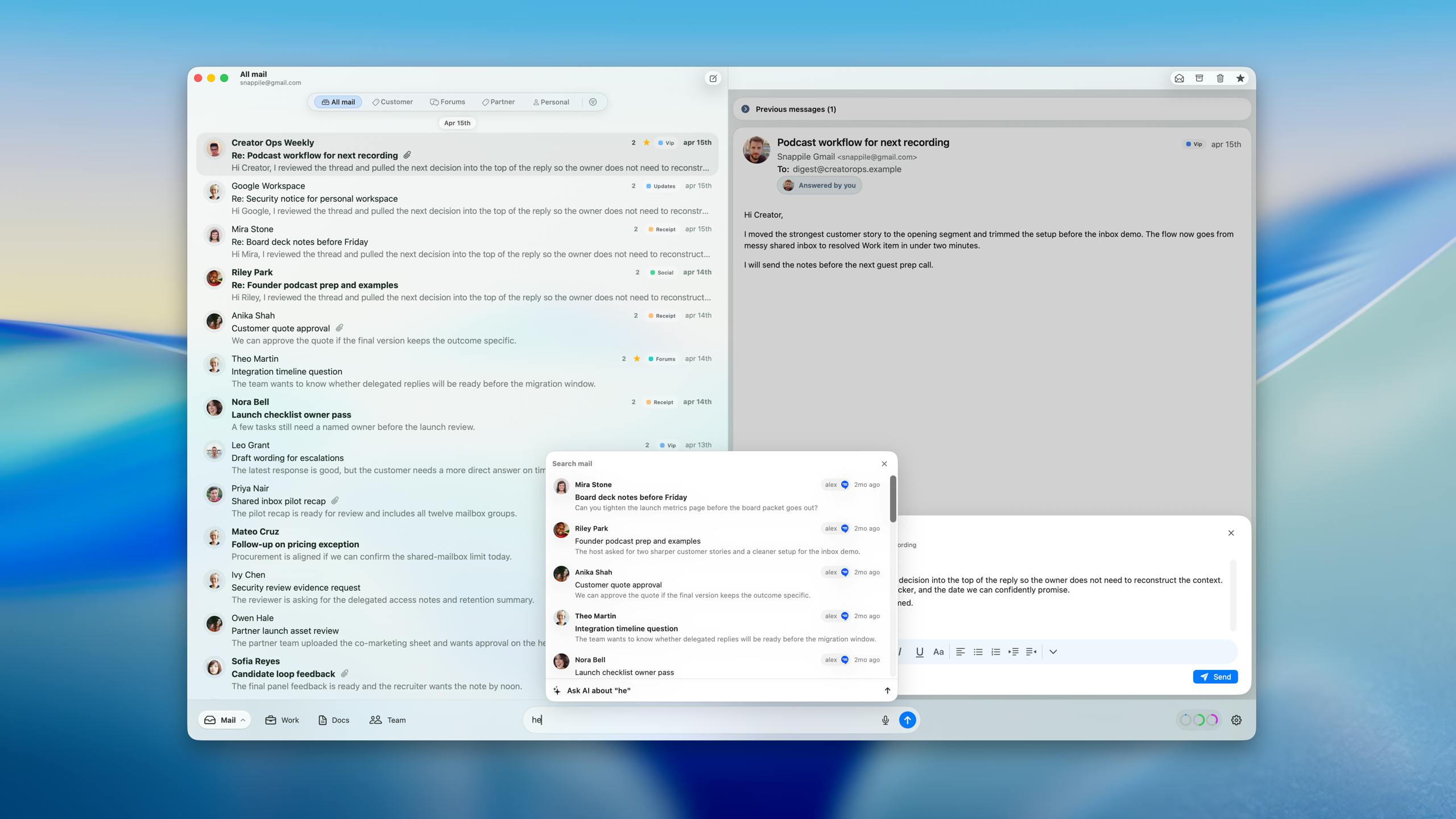Insert a numbered list in the reply
This screenshot has width=1456, height=819.
[995, 652]
